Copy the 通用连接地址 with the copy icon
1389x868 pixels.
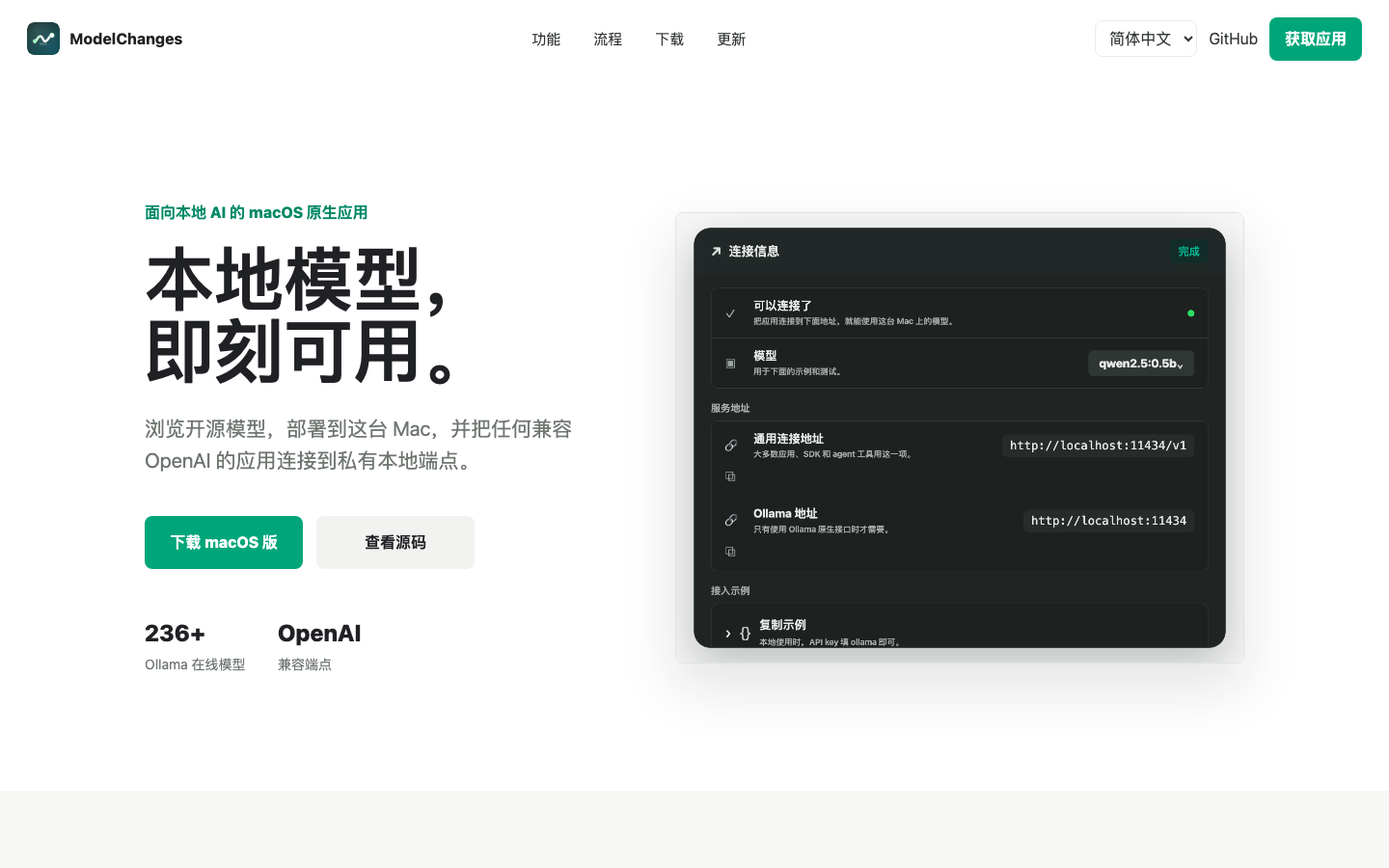pos(730,476)
